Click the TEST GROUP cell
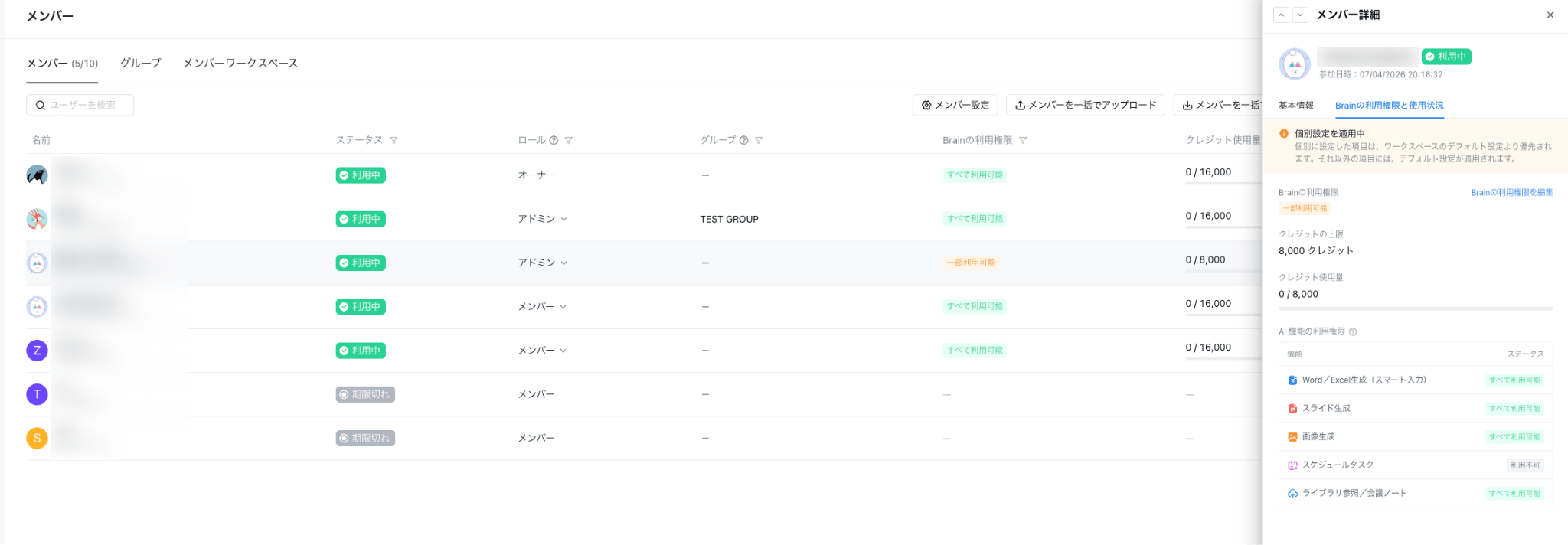 click(729, 220)
